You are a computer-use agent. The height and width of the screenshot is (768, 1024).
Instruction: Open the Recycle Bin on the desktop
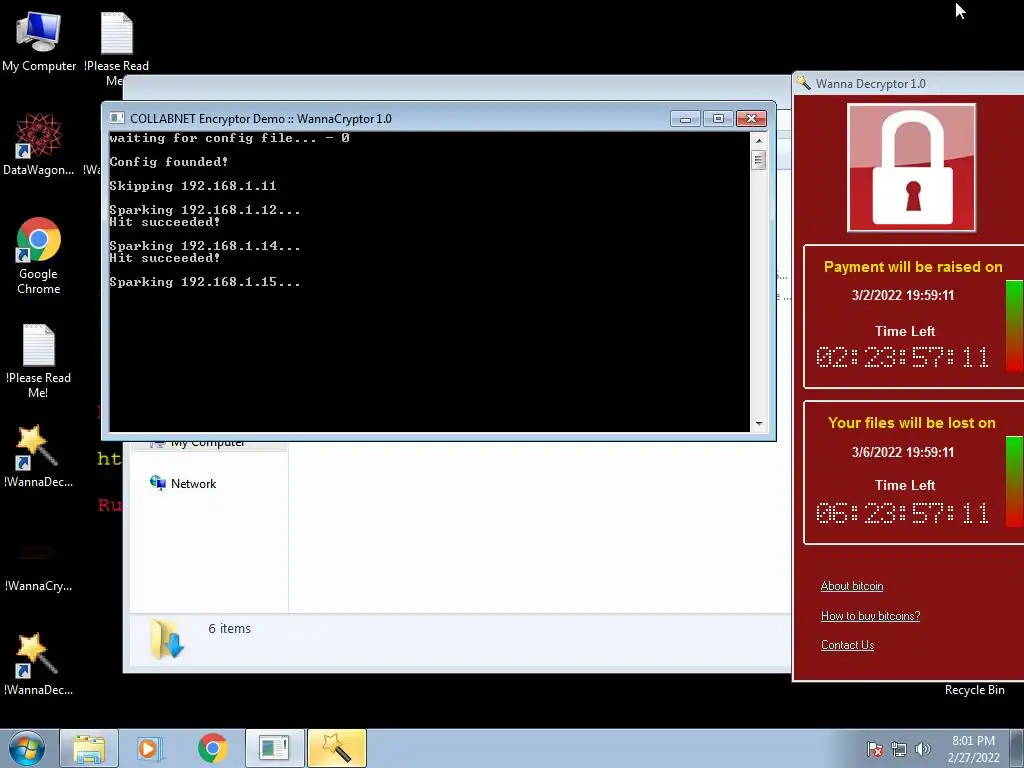coord(974,690)
